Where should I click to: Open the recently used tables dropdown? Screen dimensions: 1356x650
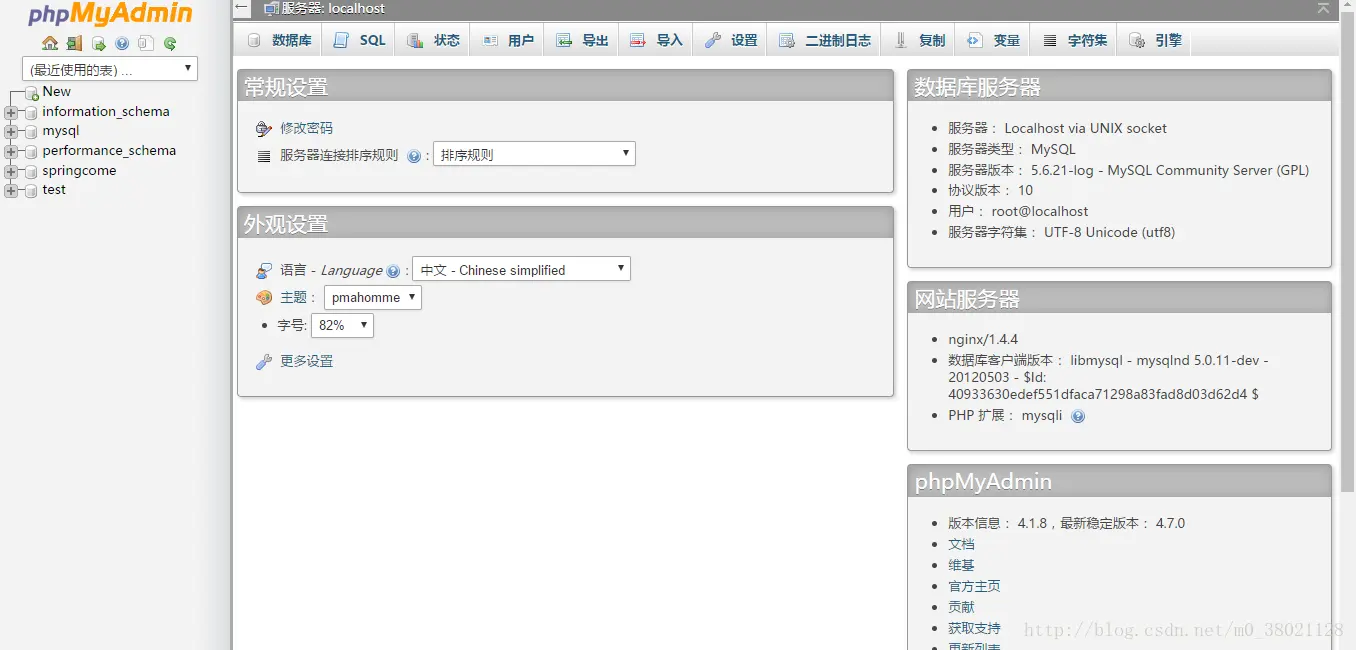[110, 69]
